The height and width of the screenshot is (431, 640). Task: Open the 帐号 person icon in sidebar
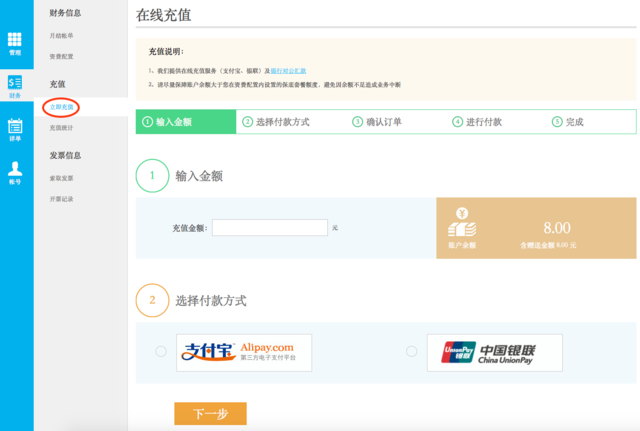tap(15, 168)
